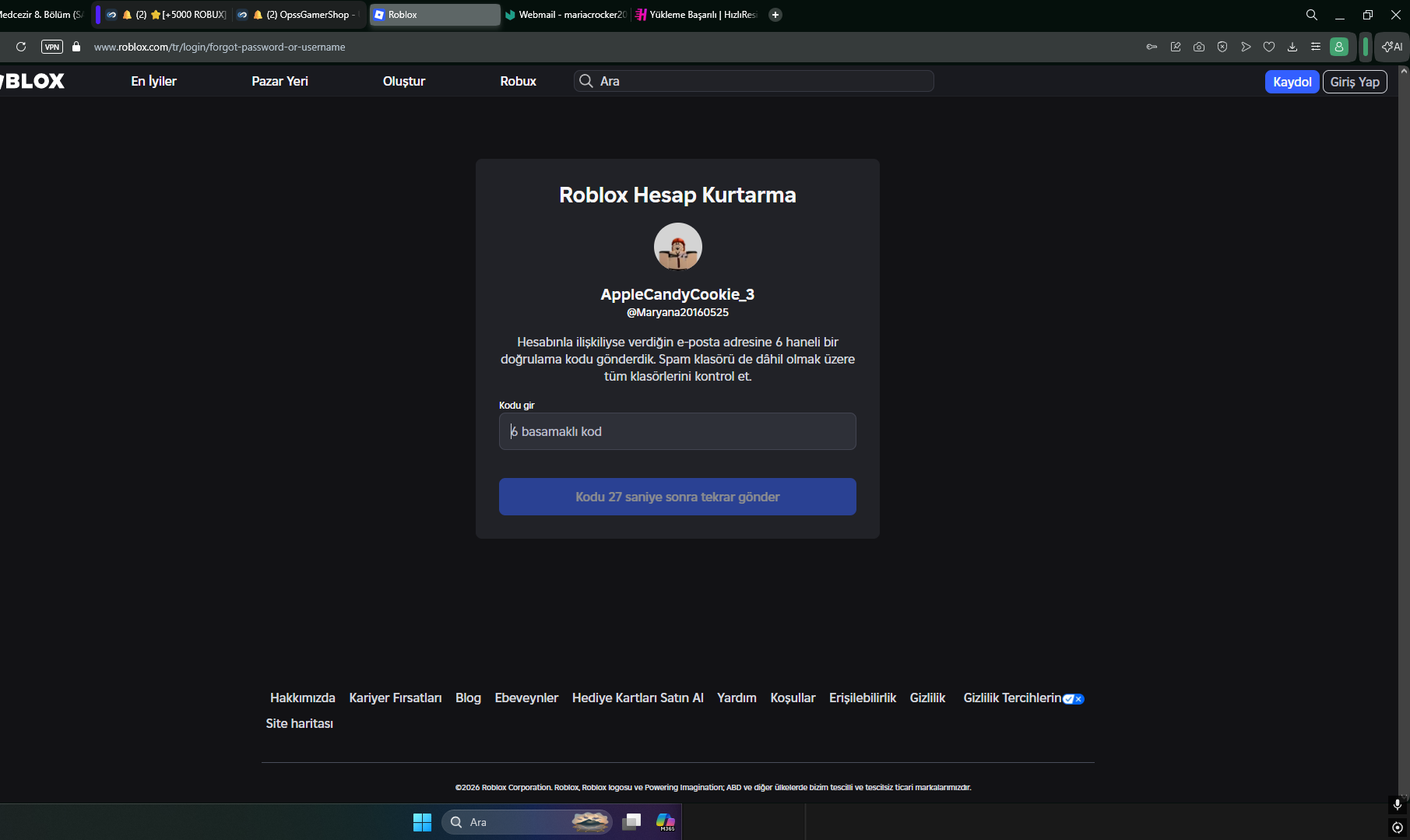Click the @Maryana20160525 username text

(x=677, y=312)
